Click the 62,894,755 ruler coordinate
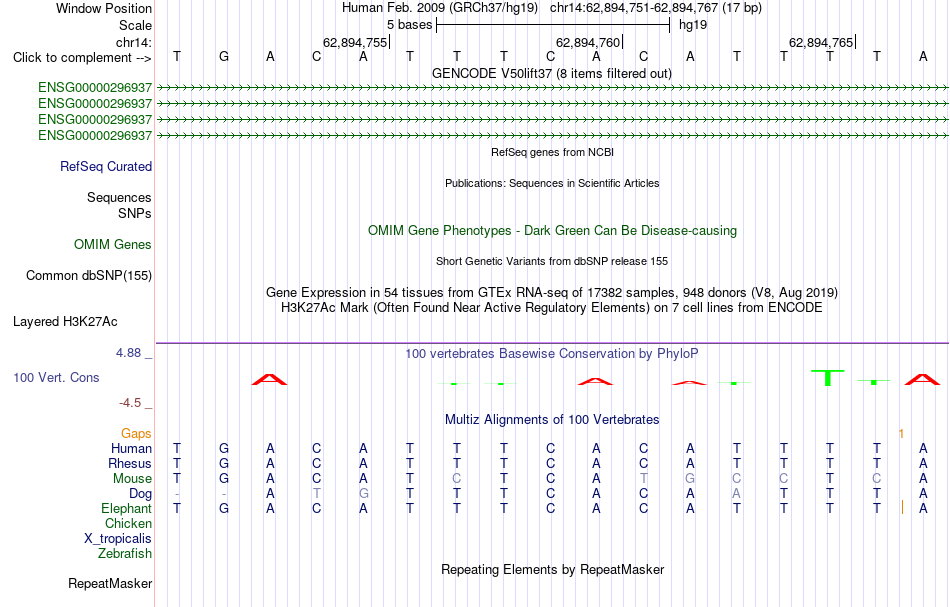Image resolution: width=950 pixels, height=607 pixels. (x=354, y=42)
